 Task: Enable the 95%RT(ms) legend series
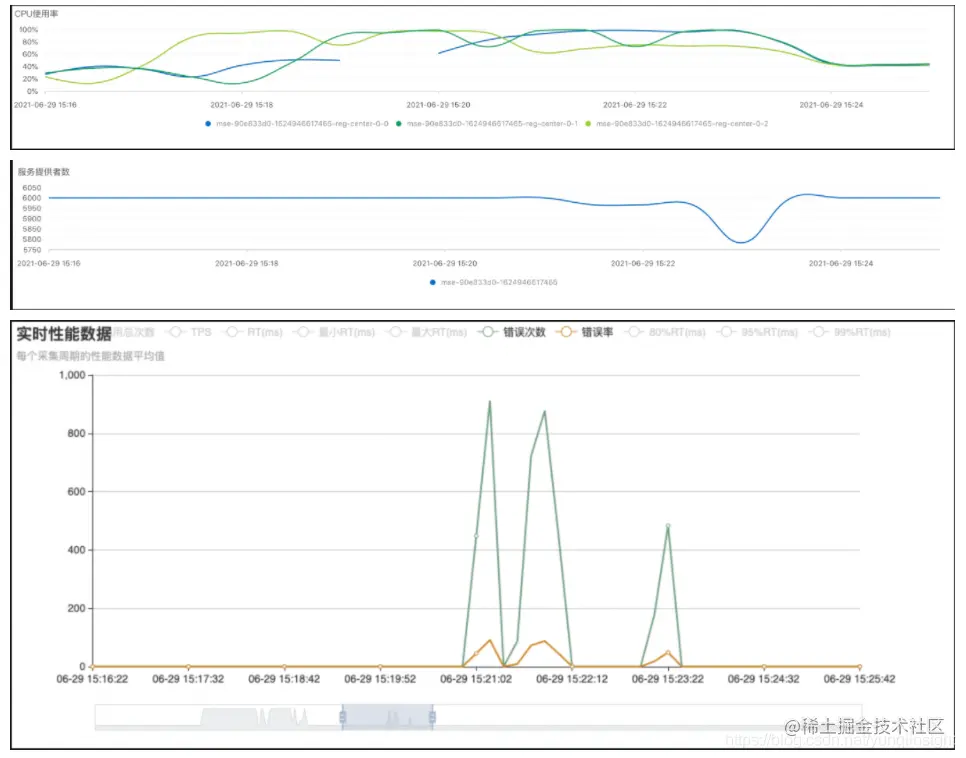coord(758,332)
